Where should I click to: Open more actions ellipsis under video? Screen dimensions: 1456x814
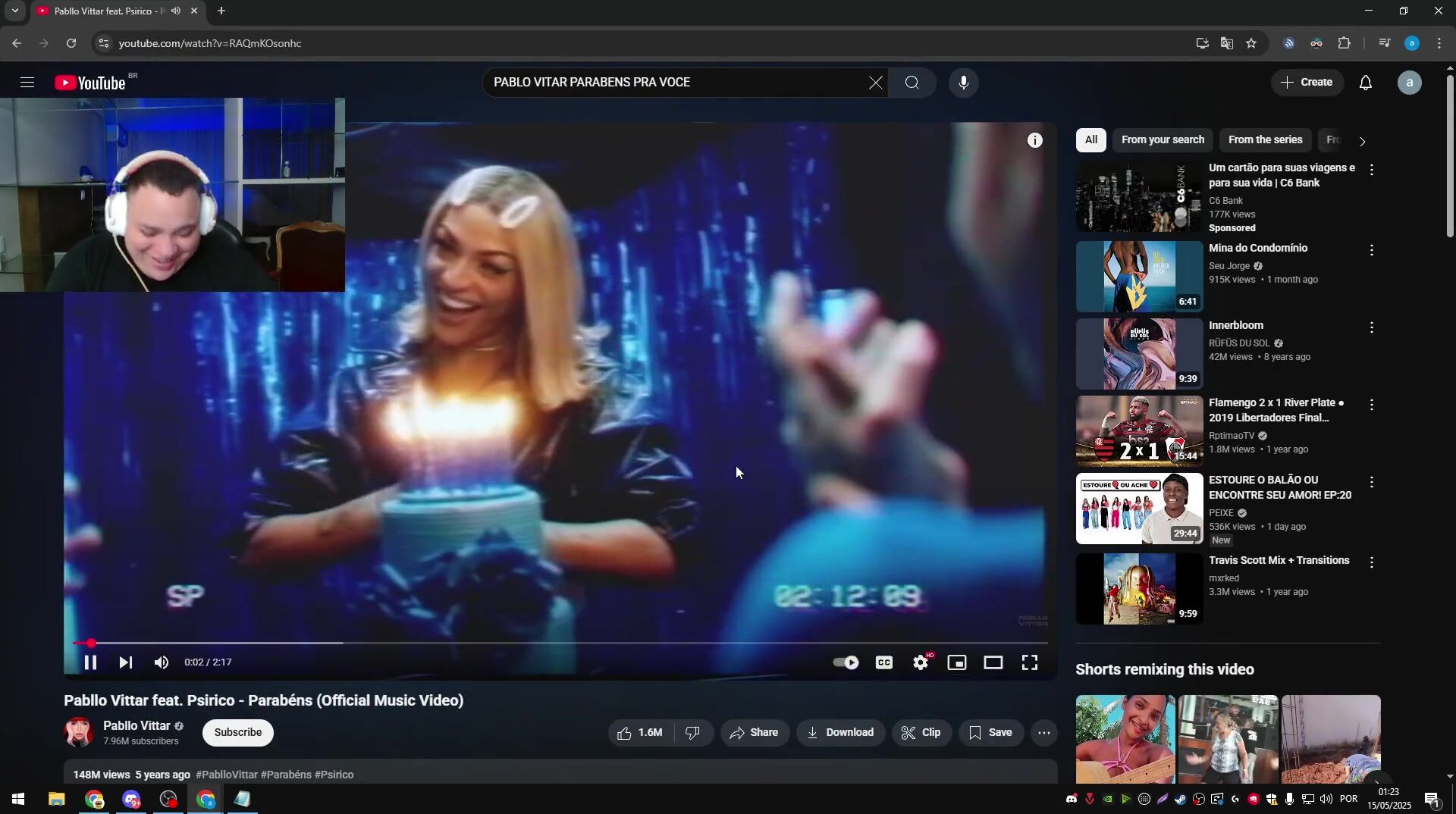[x=1044, y=733]
